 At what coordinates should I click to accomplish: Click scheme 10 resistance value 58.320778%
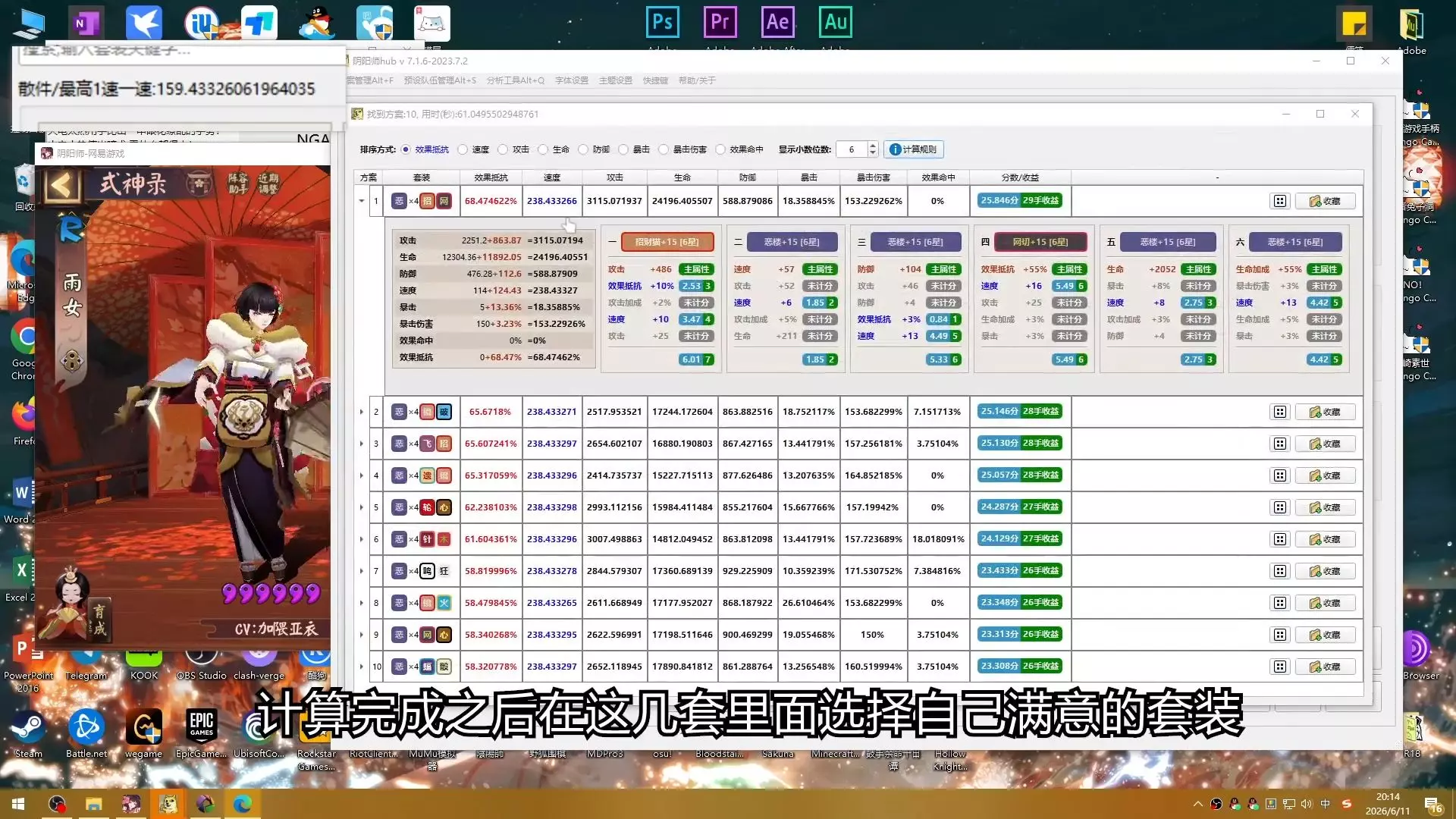(491, 667)
